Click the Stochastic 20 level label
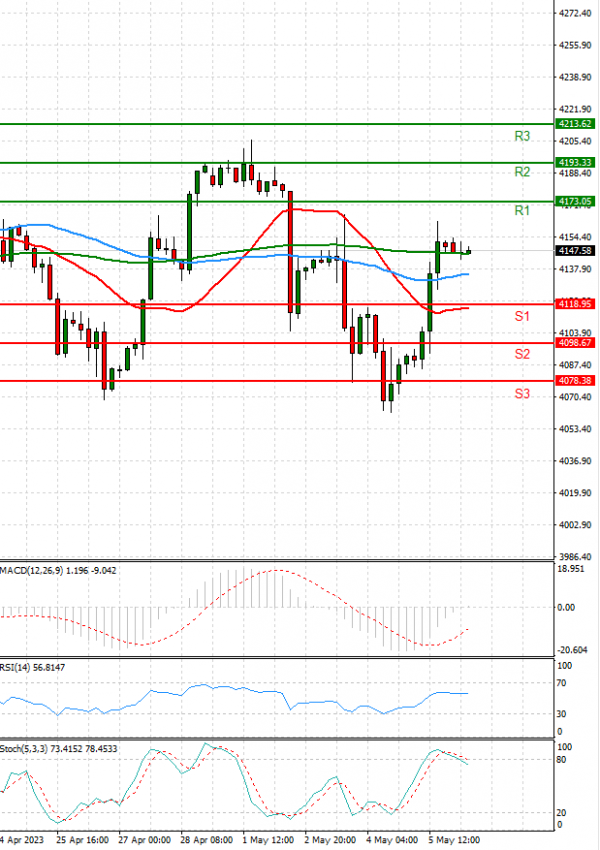The width and height of the screenshot is (600, 850). click(562, 813)
